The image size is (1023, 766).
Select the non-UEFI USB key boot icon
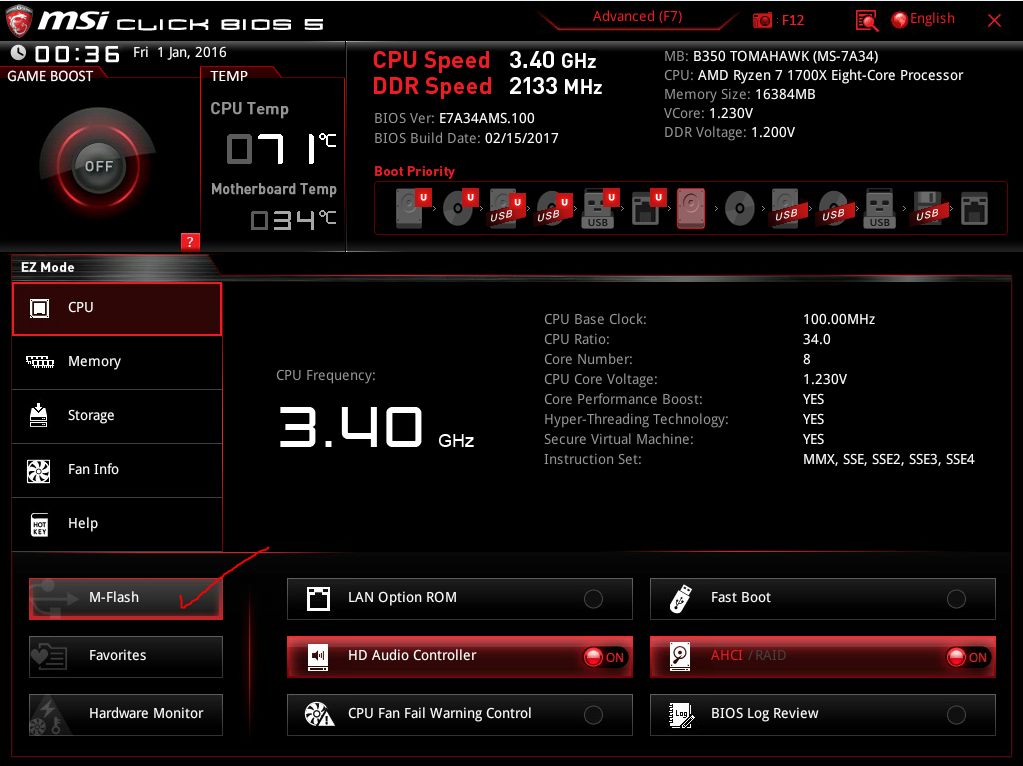click(879, 209)
